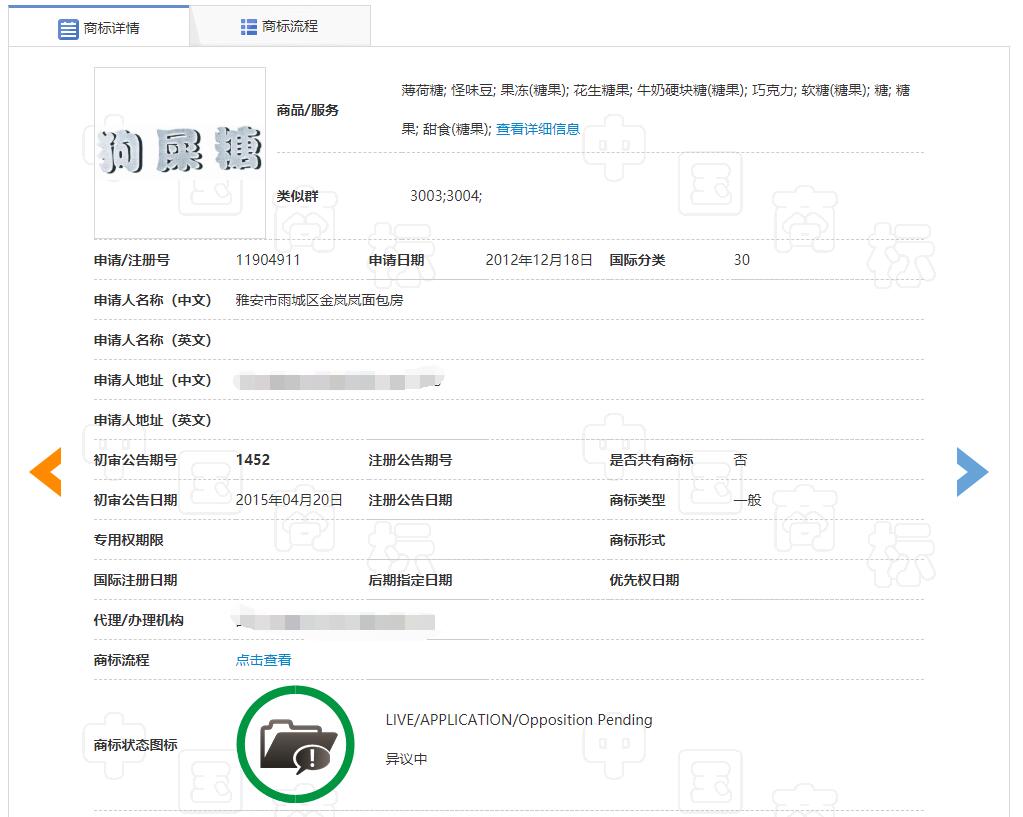1023x817 pixels.
Task: Click the grid icon on 商标流程 tab
Action: [249, 27]
